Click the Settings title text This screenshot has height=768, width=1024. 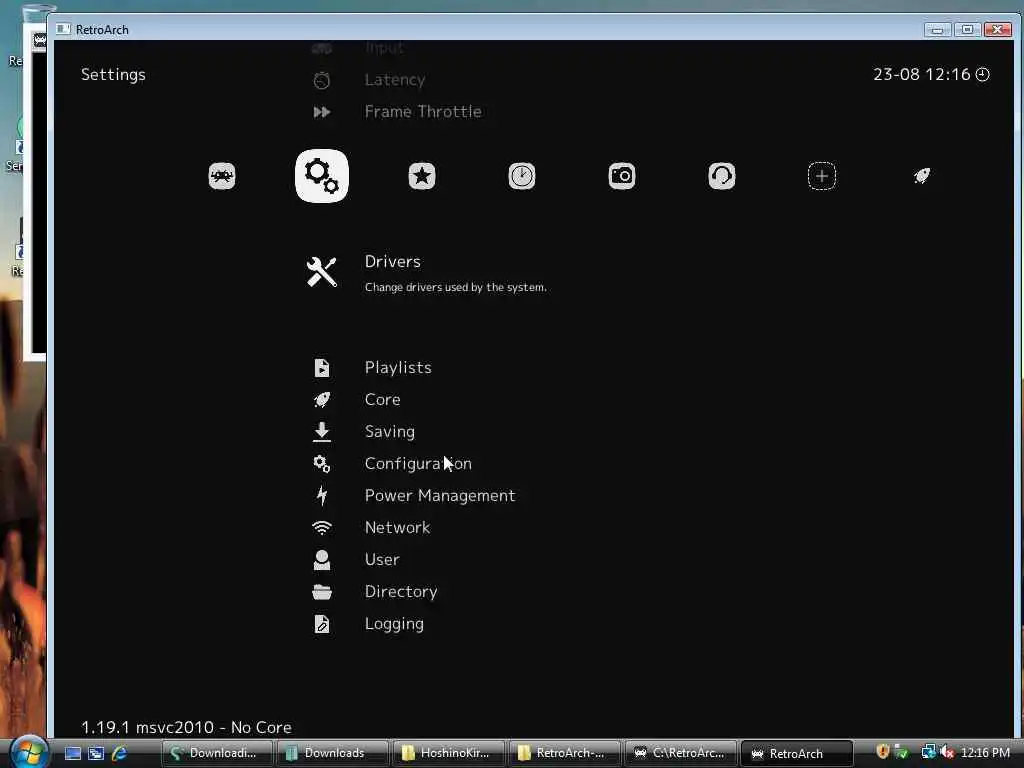pos(113,75)
